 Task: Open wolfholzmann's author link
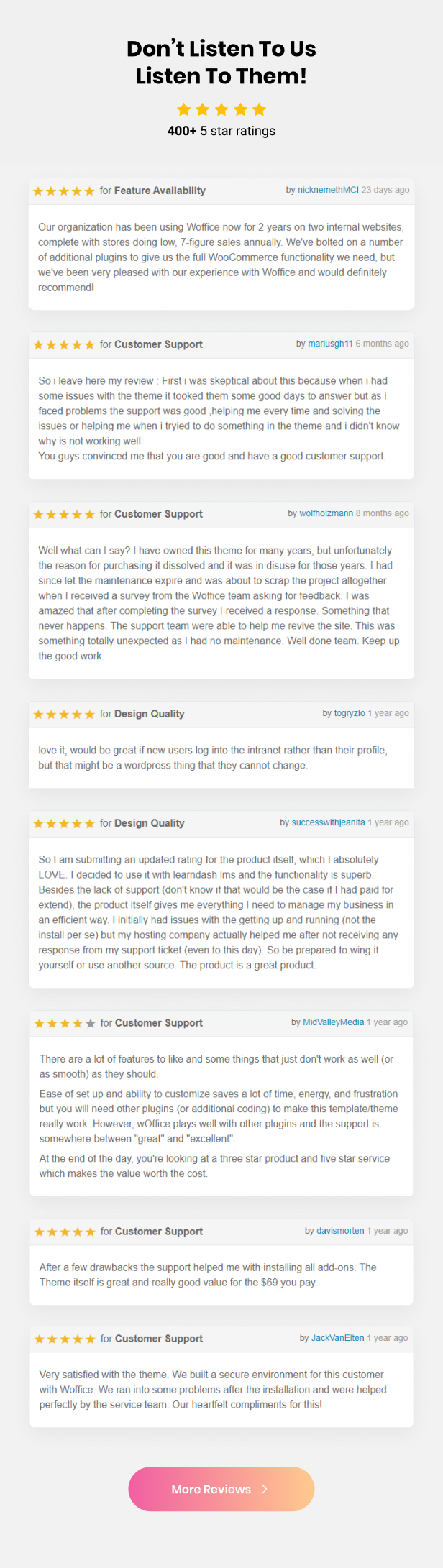coord(326,513)
